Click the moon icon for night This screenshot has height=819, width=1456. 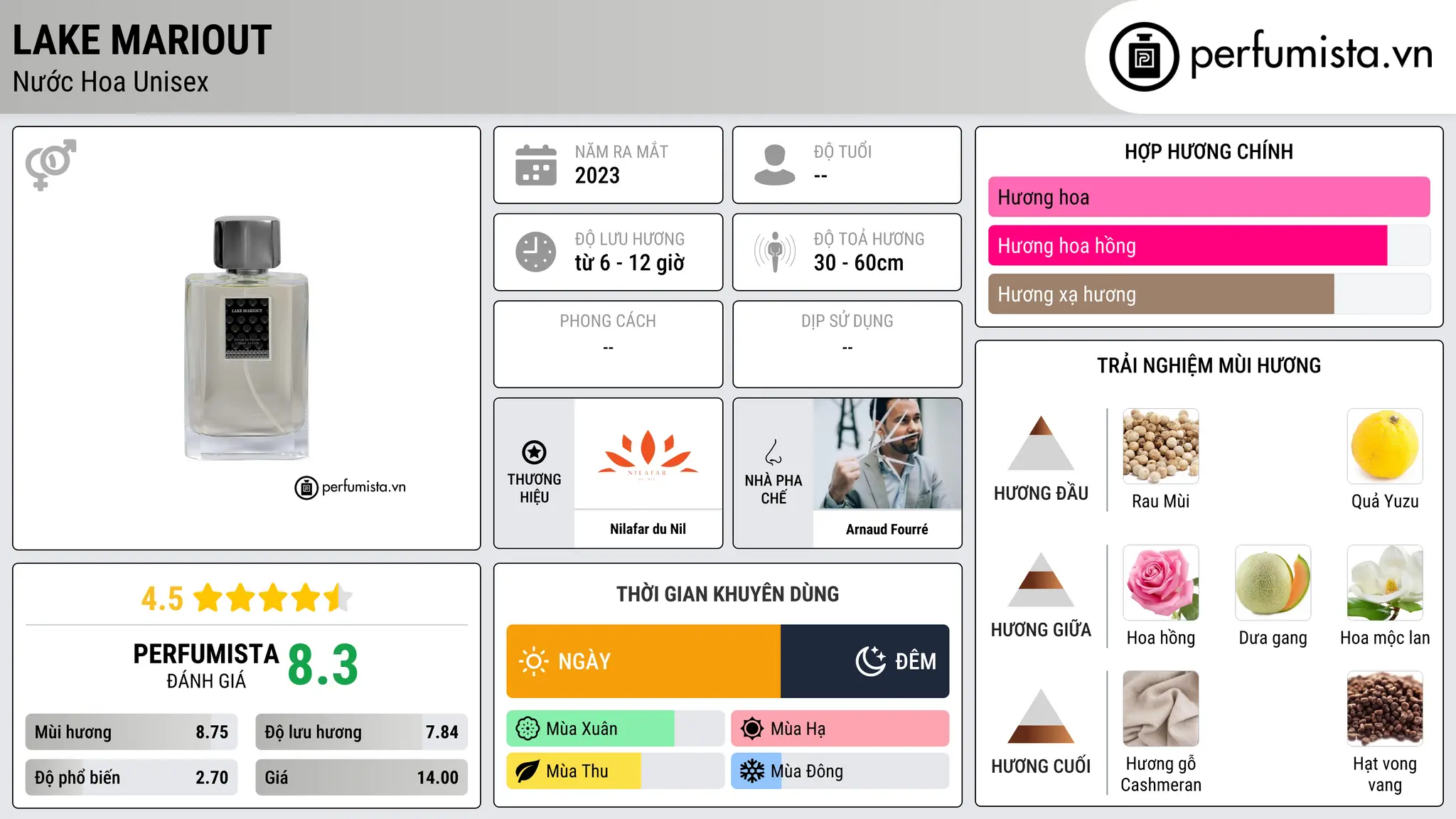click(x=871, y=661)
